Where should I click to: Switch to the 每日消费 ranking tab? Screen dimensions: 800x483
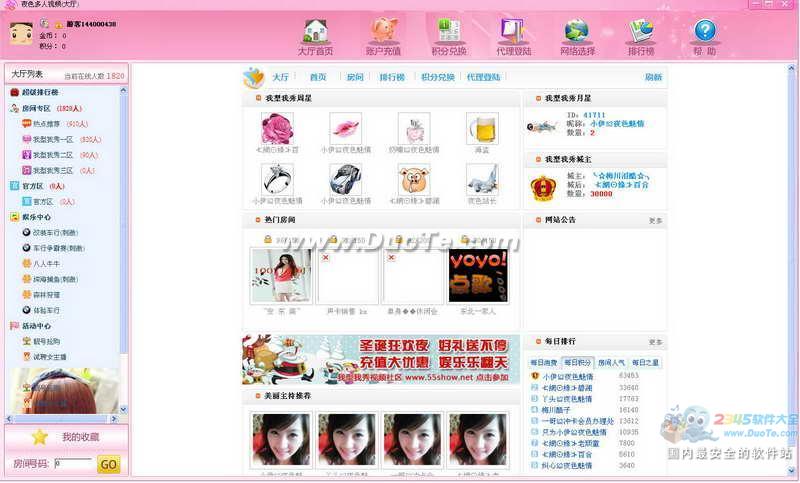[544, 362]
